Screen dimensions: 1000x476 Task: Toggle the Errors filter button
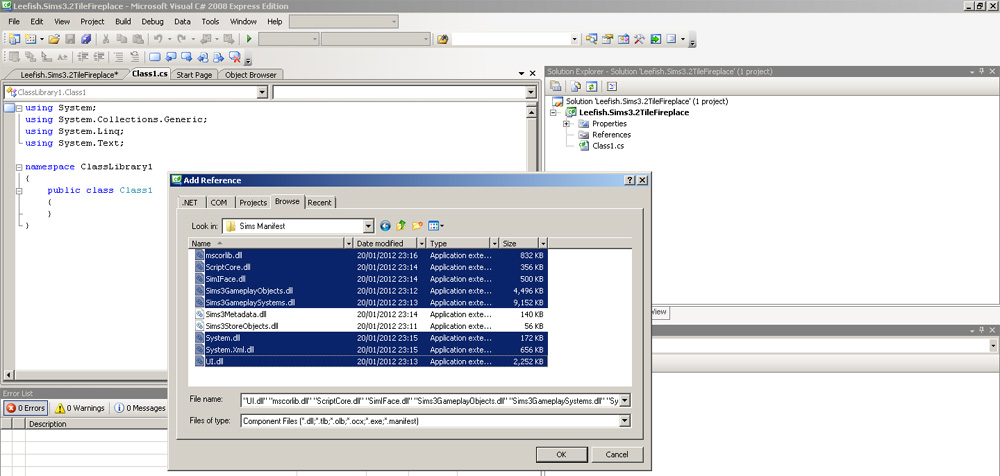click(26, 408)
